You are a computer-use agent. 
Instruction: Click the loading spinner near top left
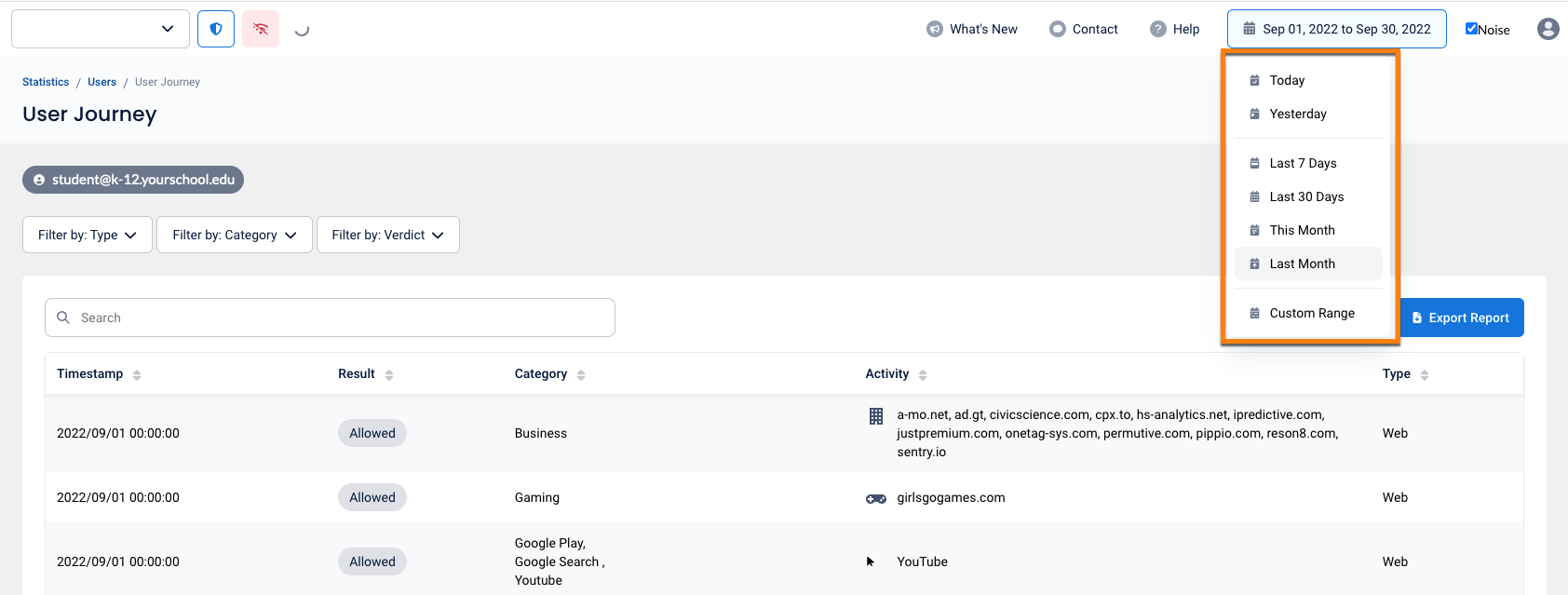302,29
